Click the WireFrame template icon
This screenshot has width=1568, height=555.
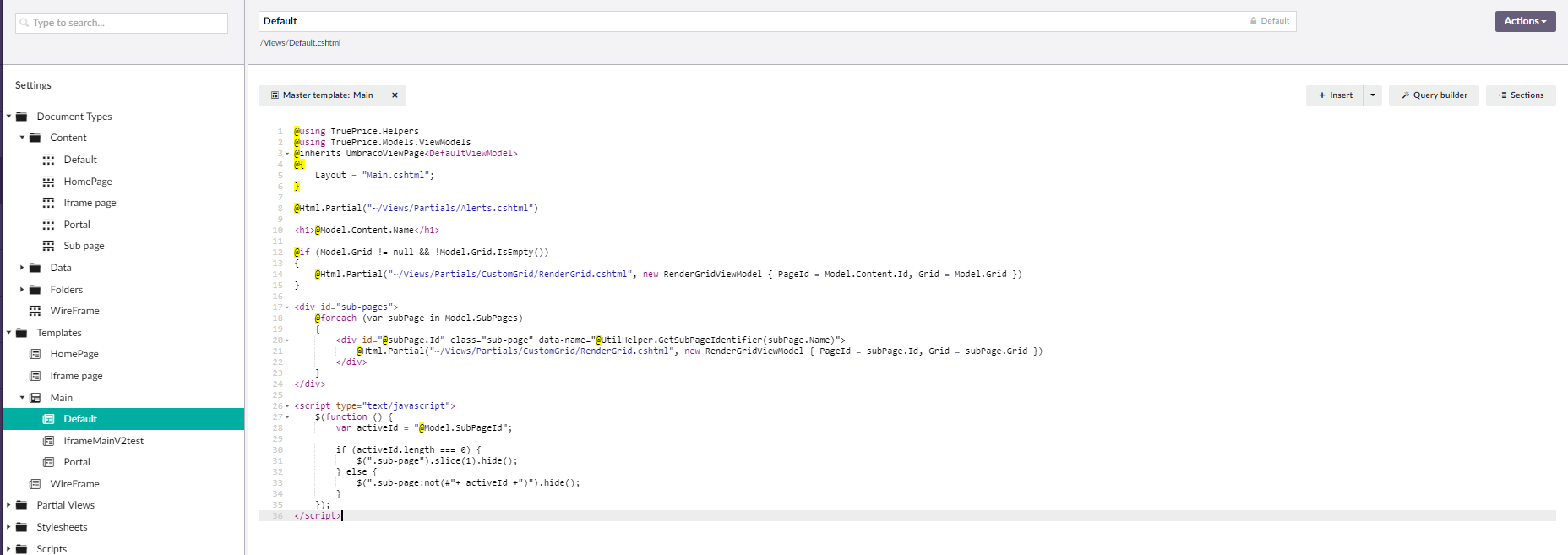coord(35,484)
